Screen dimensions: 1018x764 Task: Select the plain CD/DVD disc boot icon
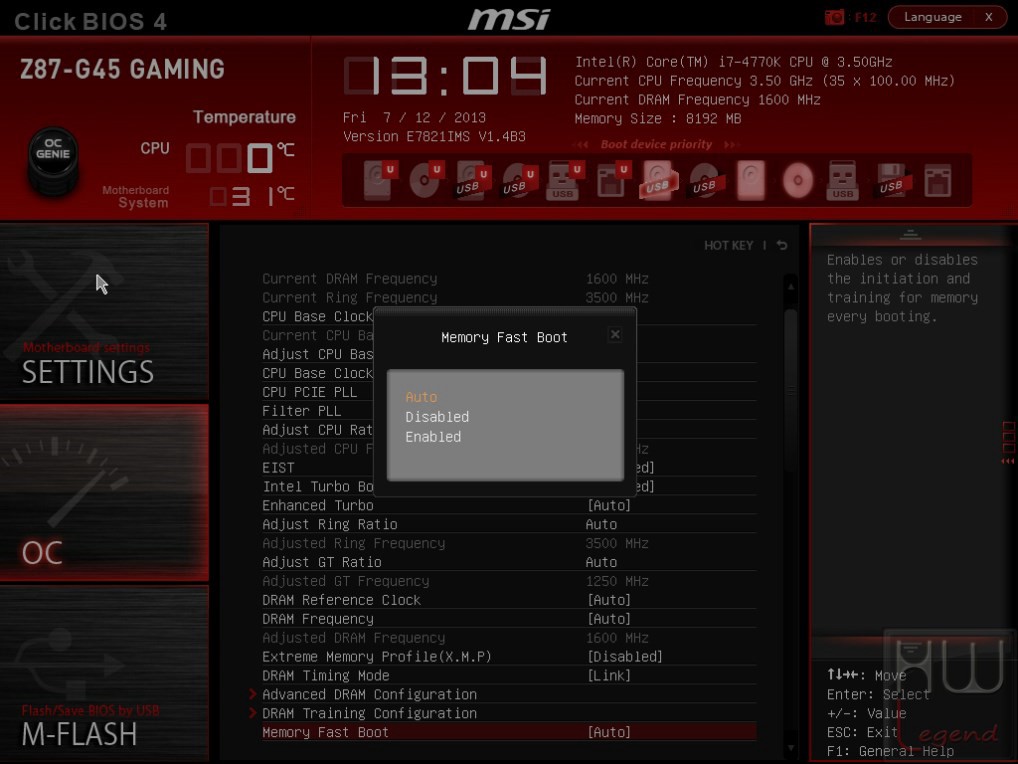pos(798,180)
